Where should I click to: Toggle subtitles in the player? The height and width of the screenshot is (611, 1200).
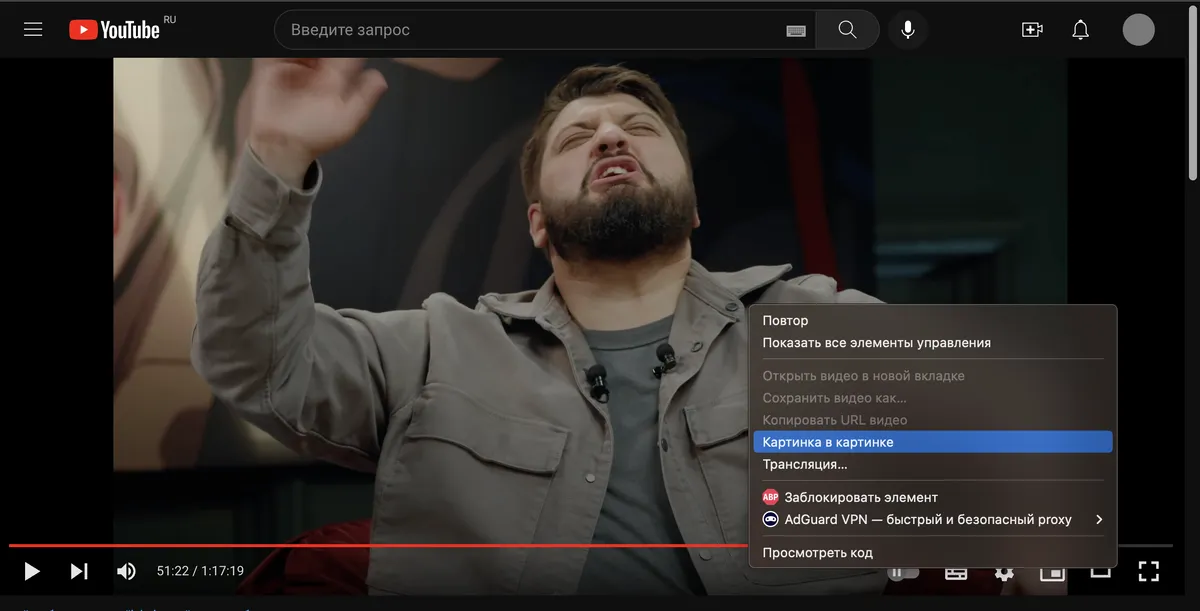tap(956, 574)
